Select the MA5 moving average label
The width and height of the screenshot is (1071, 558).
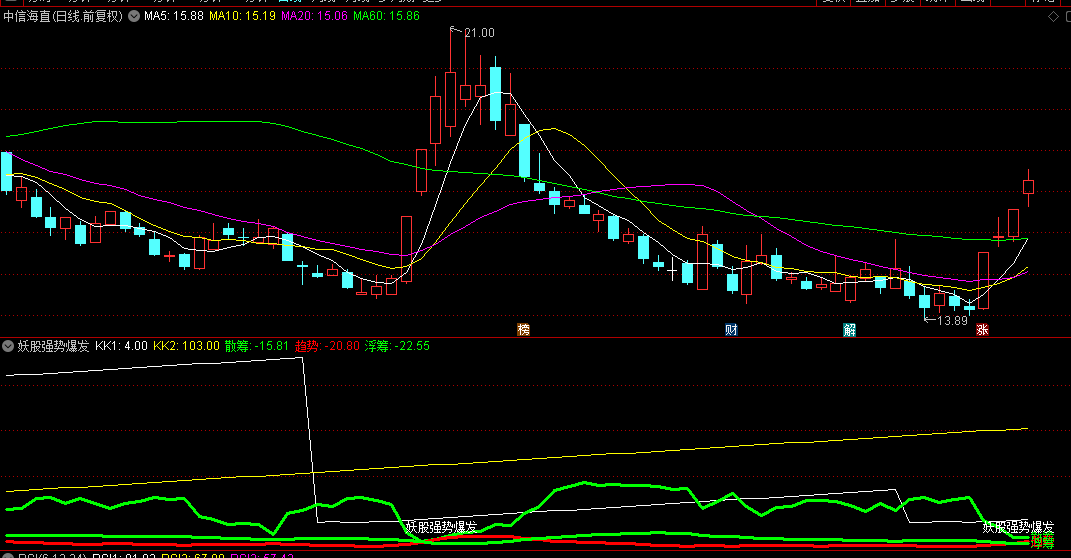click(x=174, y=17)
